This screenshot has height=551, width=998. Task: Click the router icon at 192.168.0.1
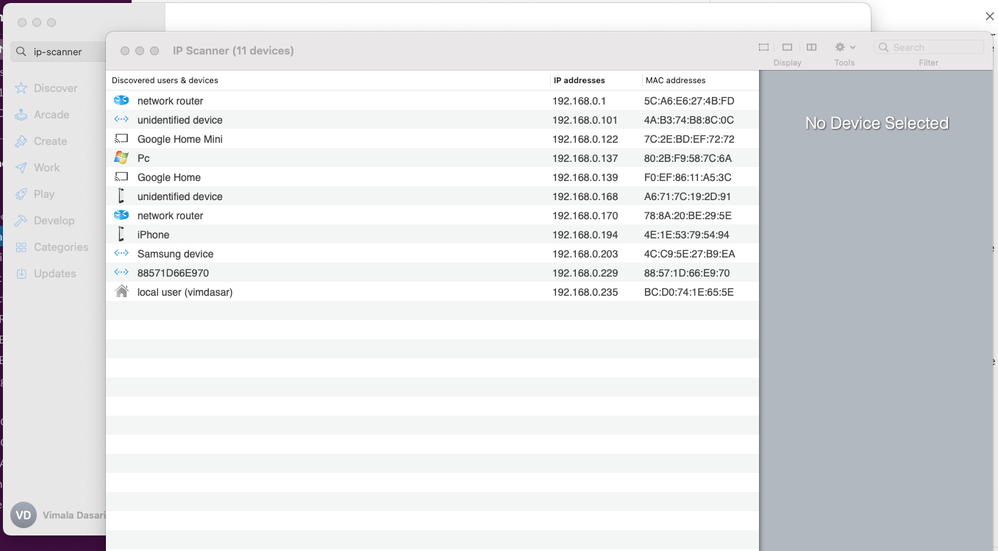121,101
